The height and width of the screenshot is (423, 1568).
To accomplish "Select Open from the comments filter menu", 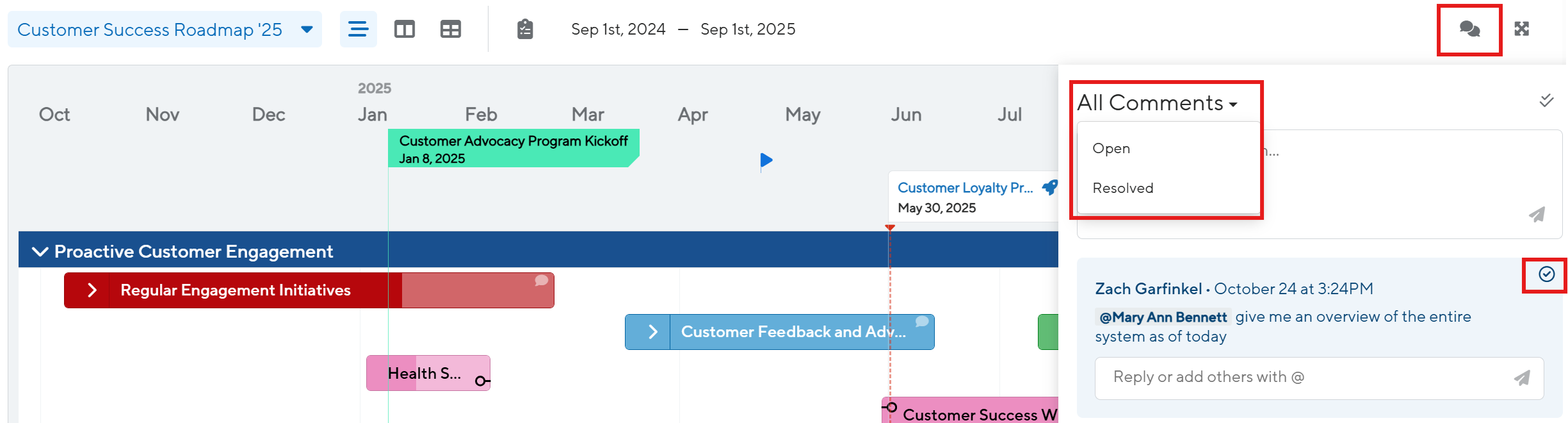I will (x=1111, y=149).
